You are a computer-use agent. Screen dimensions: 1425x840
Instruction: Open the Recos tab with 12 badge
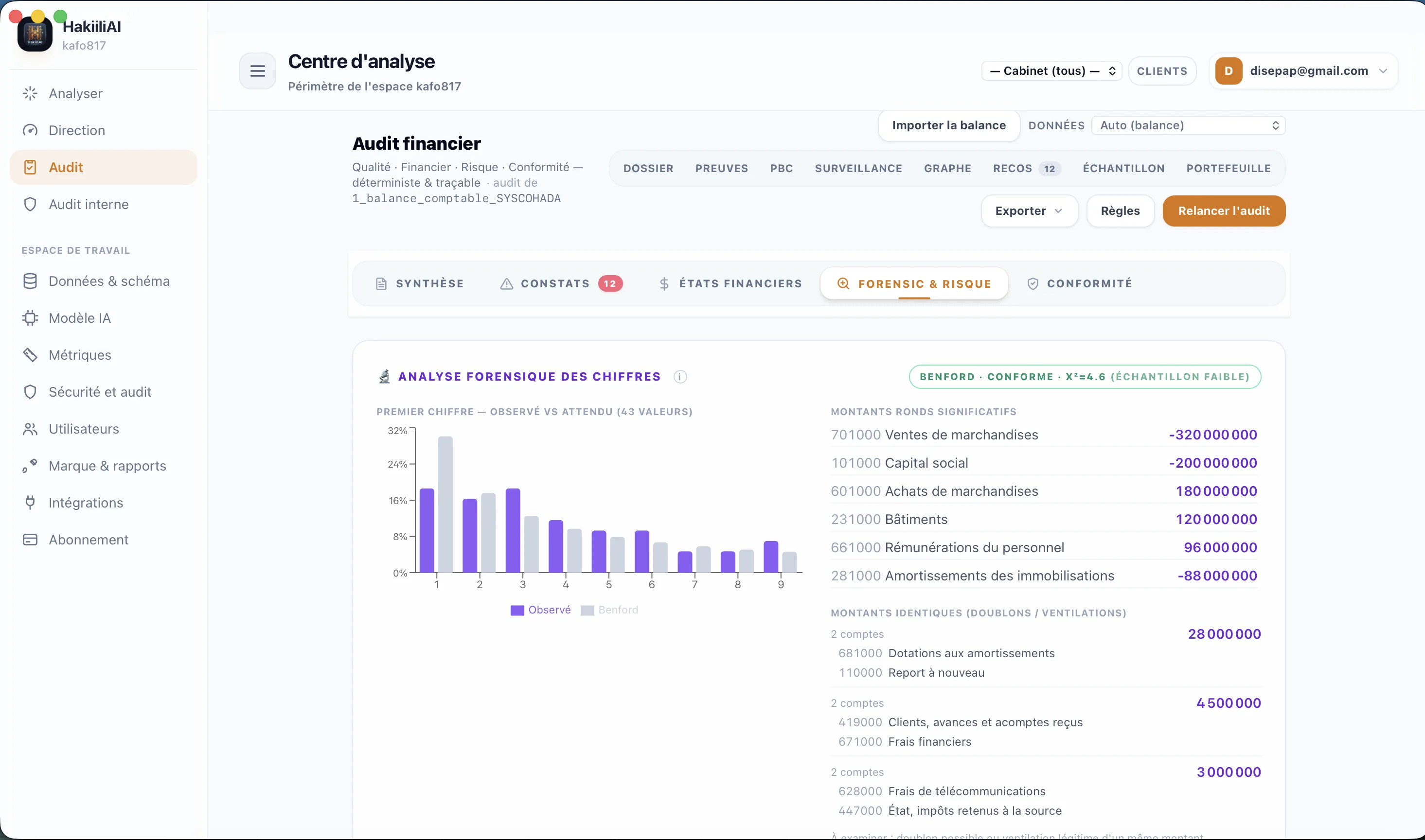point(1026,168)
